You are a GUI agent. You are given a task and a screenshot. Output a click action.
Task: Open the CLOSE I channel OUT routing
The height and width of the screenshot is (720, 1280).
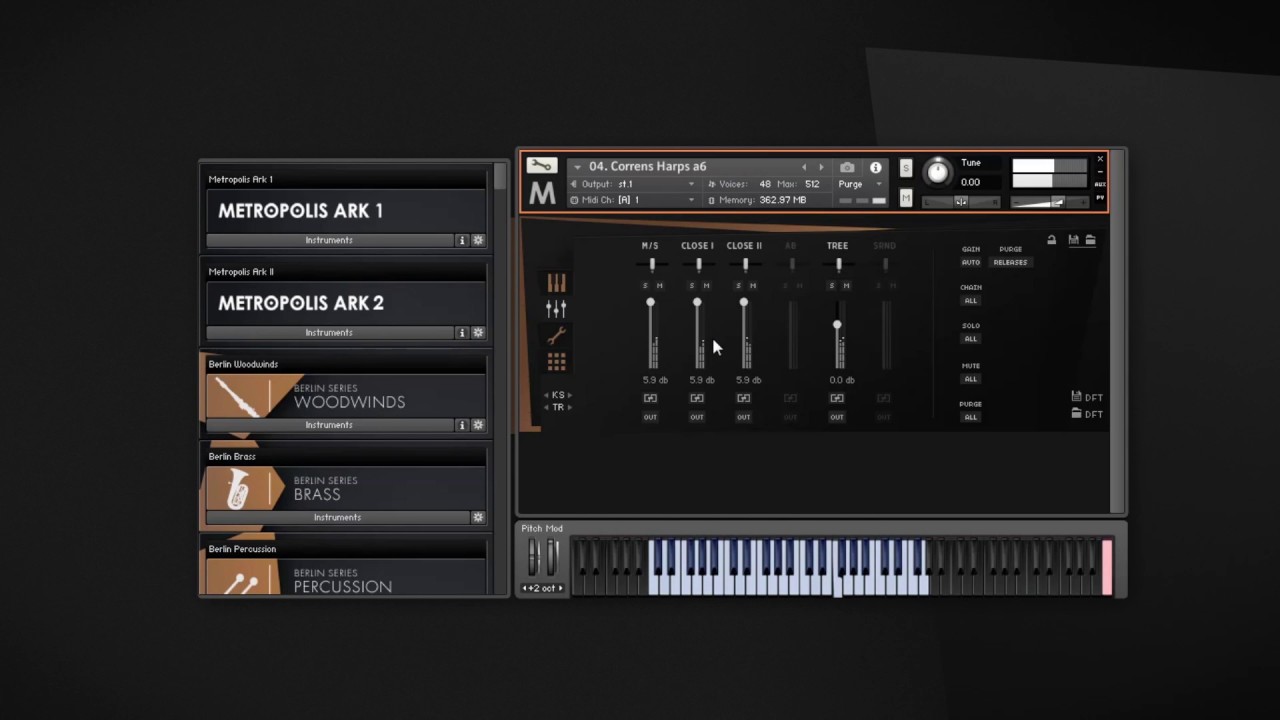click(x=697, y=417)
